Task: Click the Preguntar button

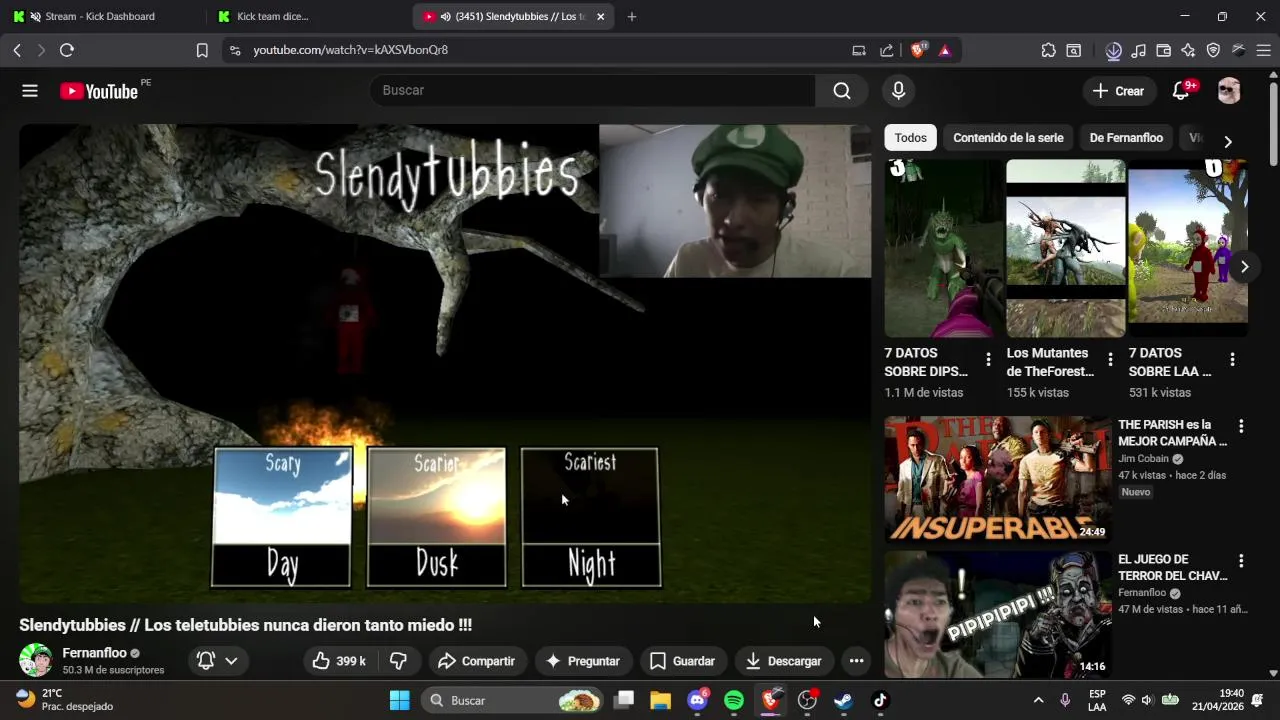Action: [582, 661]
